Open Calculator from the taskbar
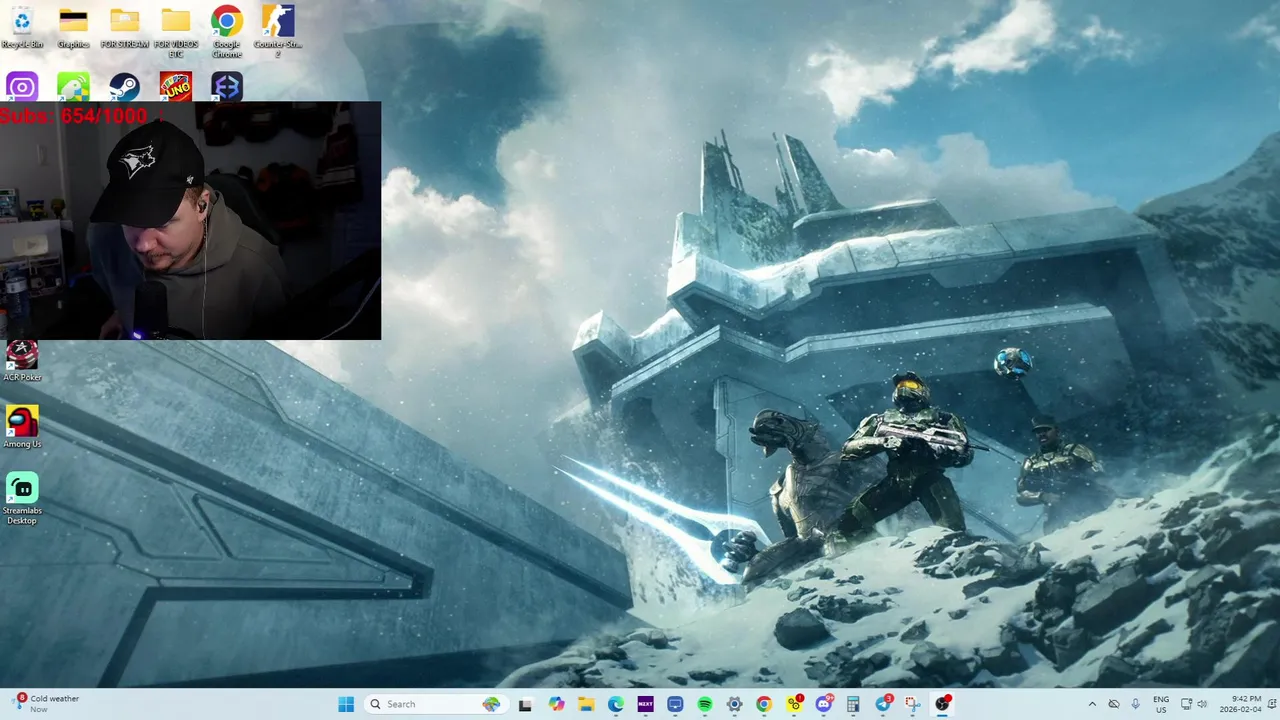Screen dimensions: 1280x720 click(x=853, y=704)
